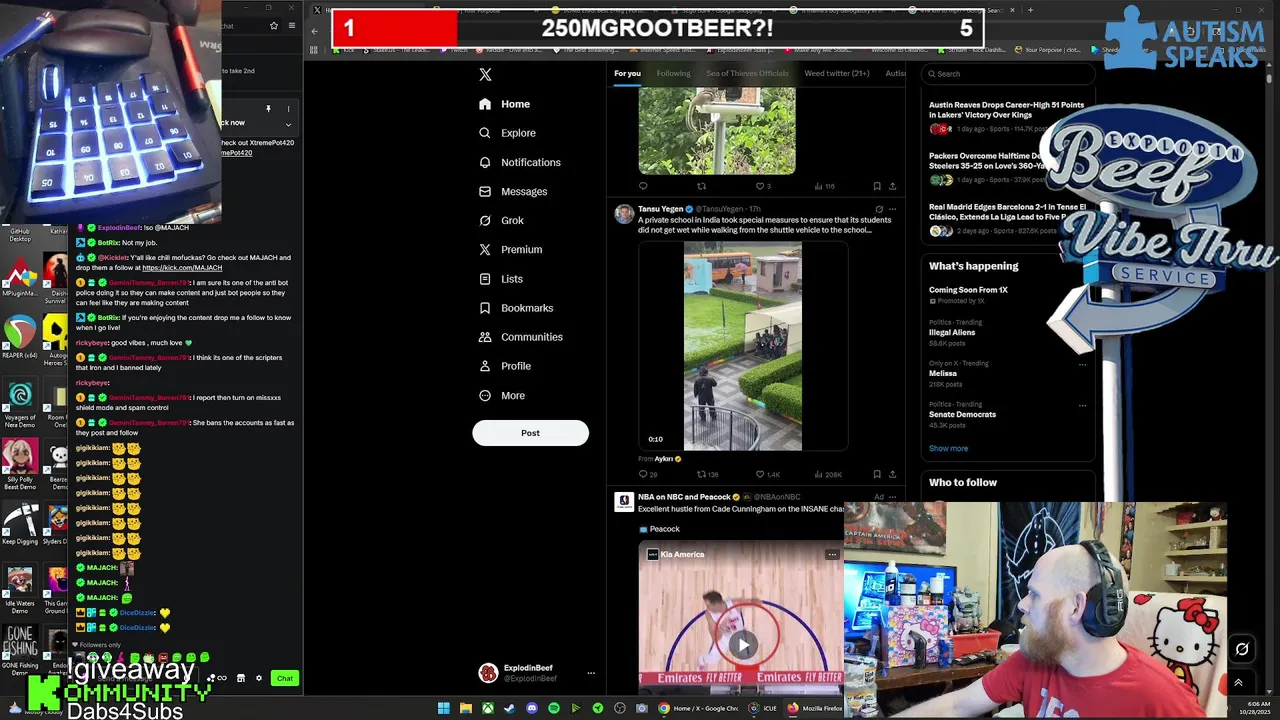Repost the top feed post

tap(701, 186)
